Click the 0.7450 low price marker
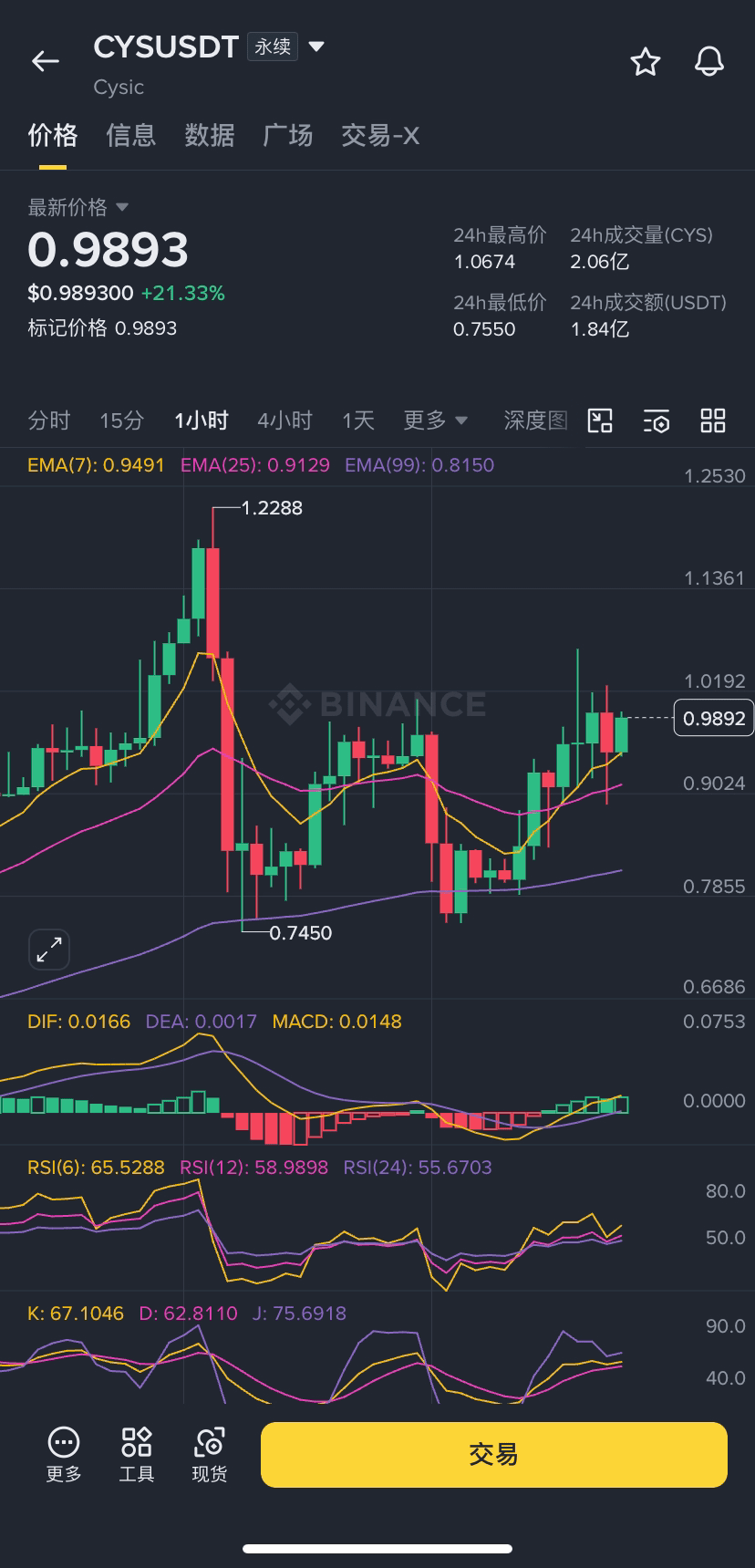 (x=300, y=933)
